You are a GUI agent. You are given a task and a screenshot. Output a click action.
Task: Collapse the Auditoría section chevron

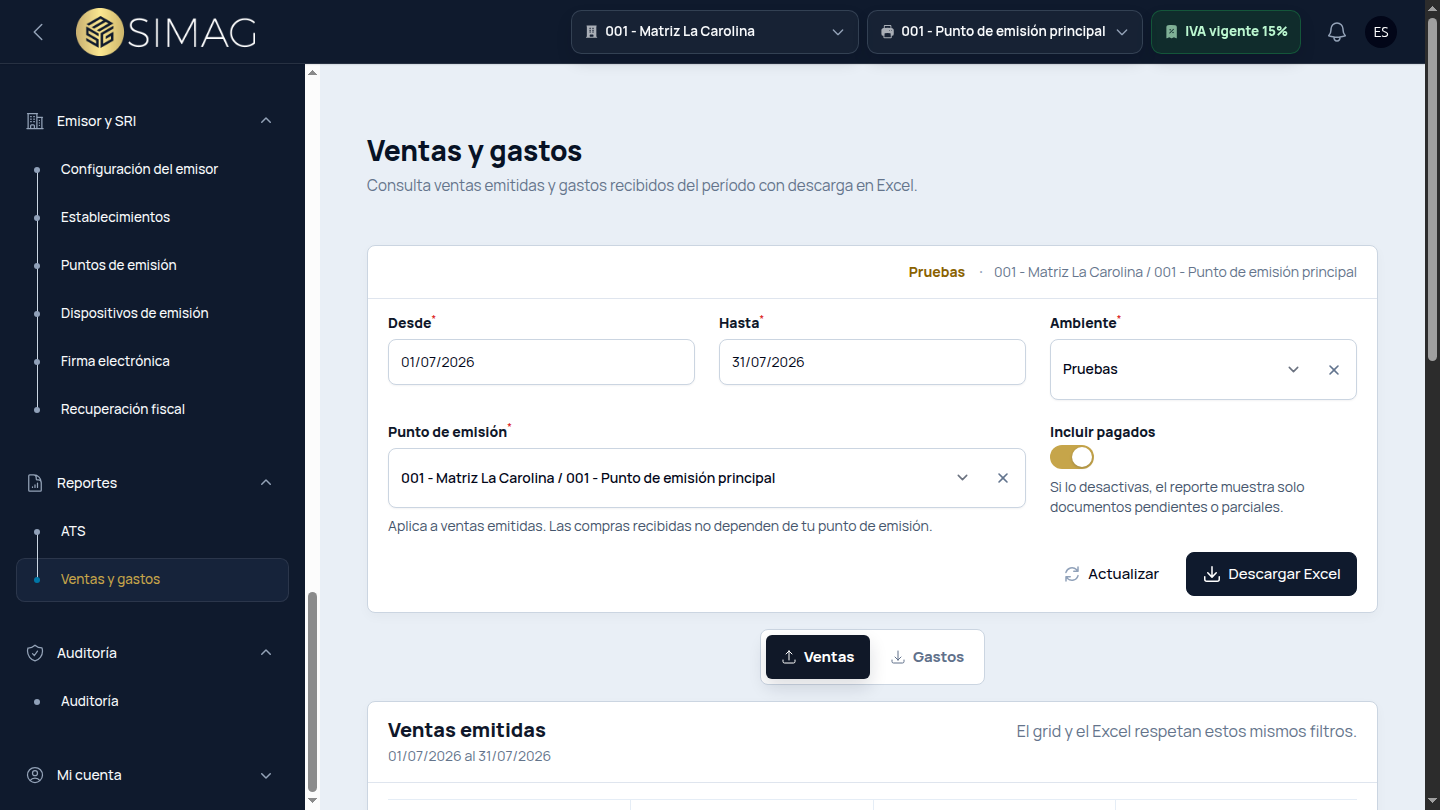pyautogui.click(x=266, y=653)
